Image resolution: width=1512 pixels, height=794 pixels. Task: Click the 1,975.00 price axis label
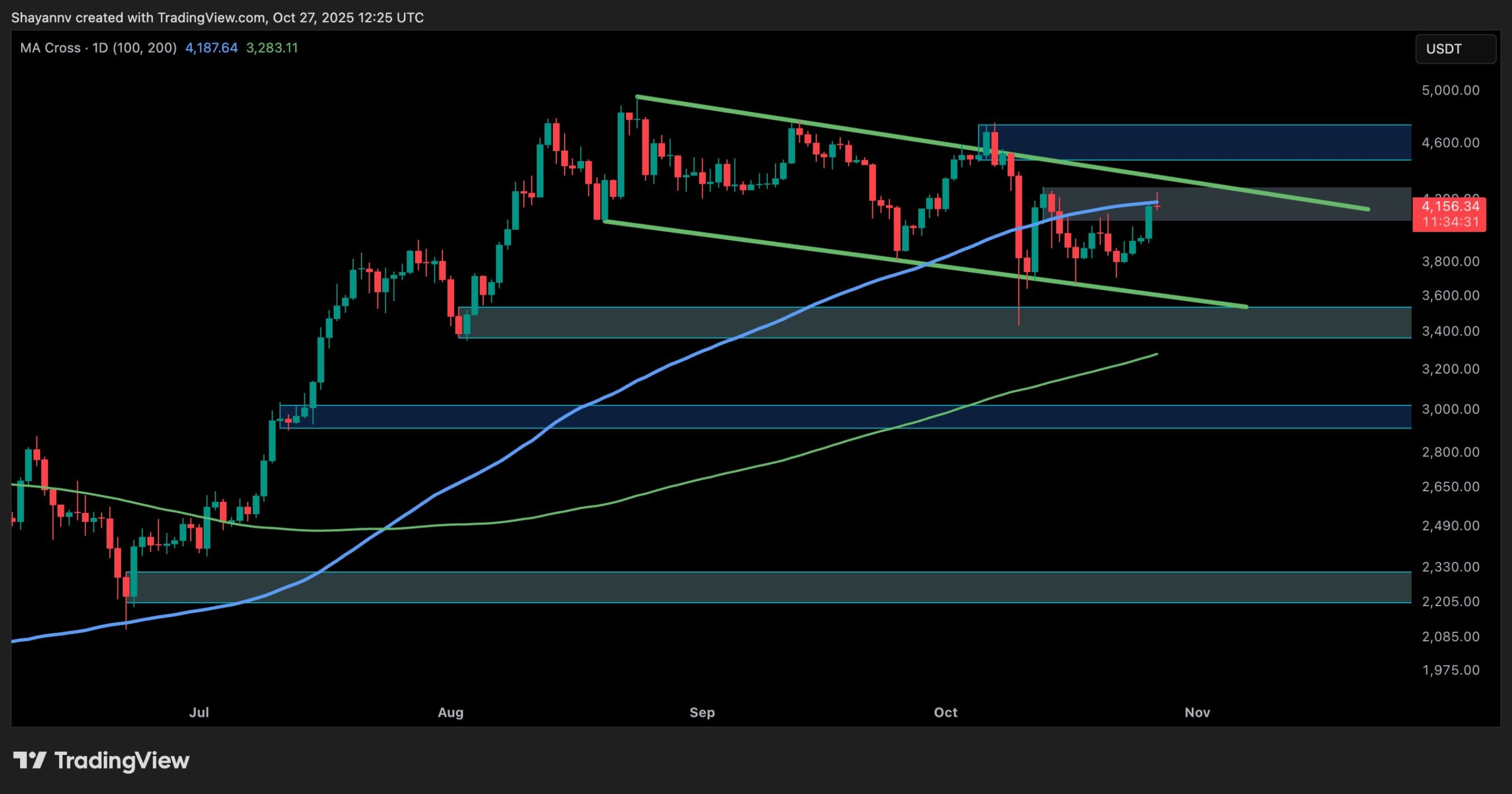(x=1450, y=670)
